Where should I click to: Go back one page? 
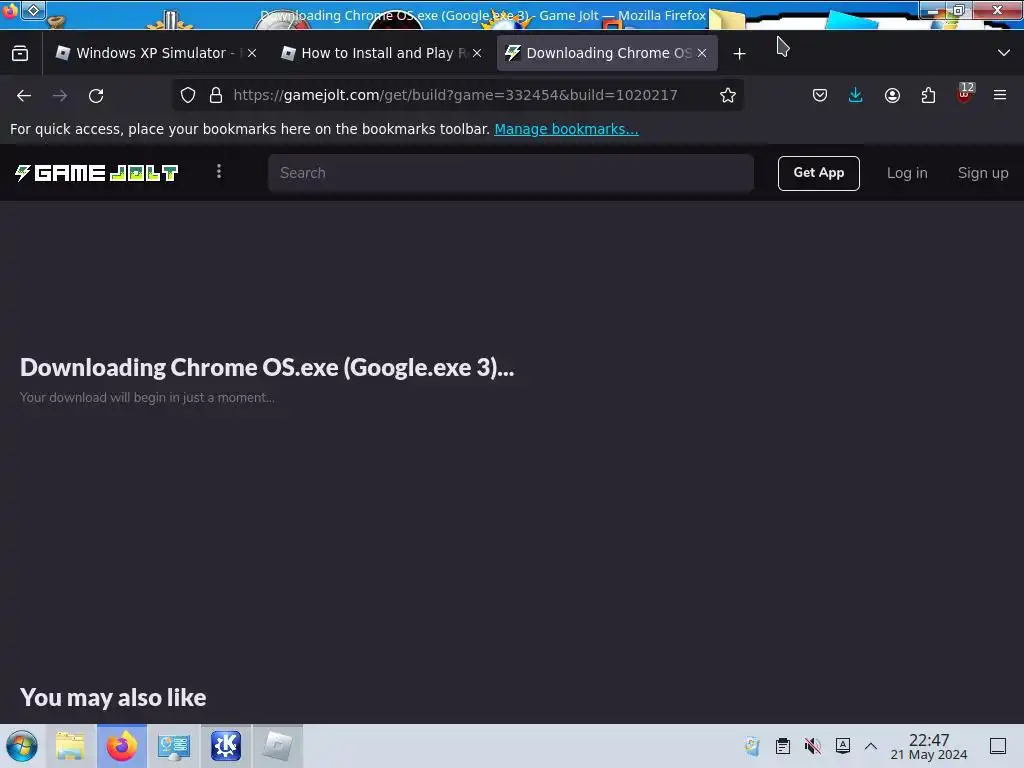coord(24,96)
